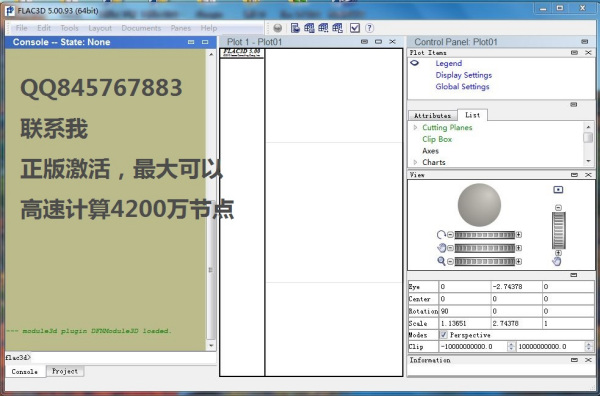Open the Documents menu
The height and width of the screenshot is (396, 600).
coord(141,28)
